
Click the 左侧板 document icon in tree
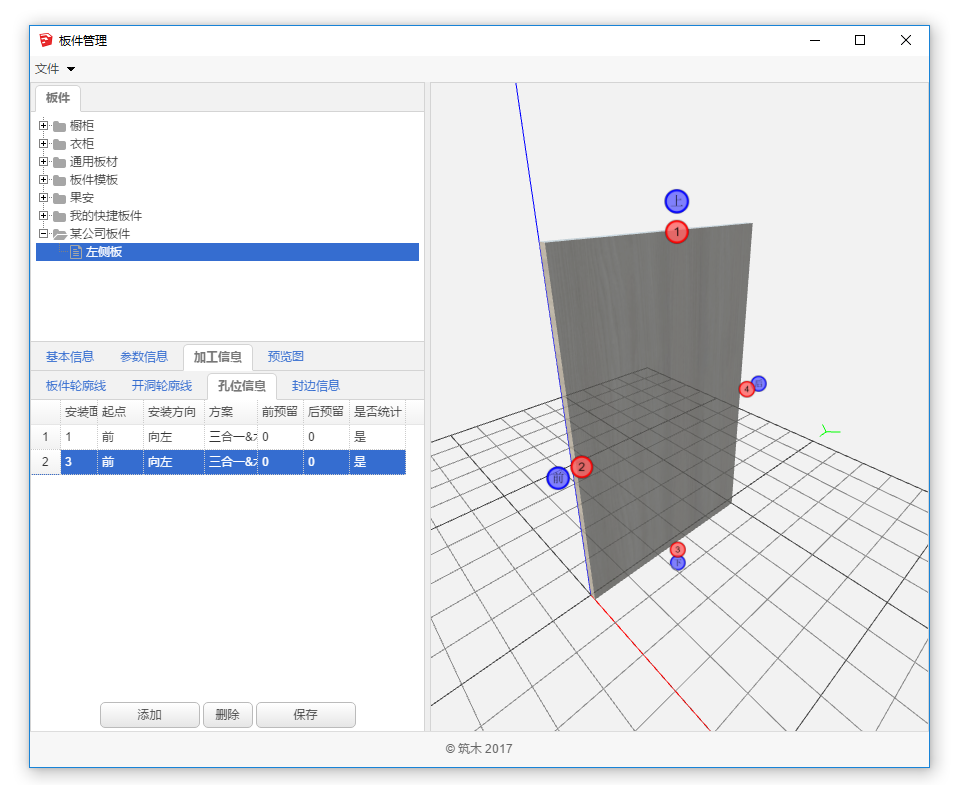click(x=76, y=252)
